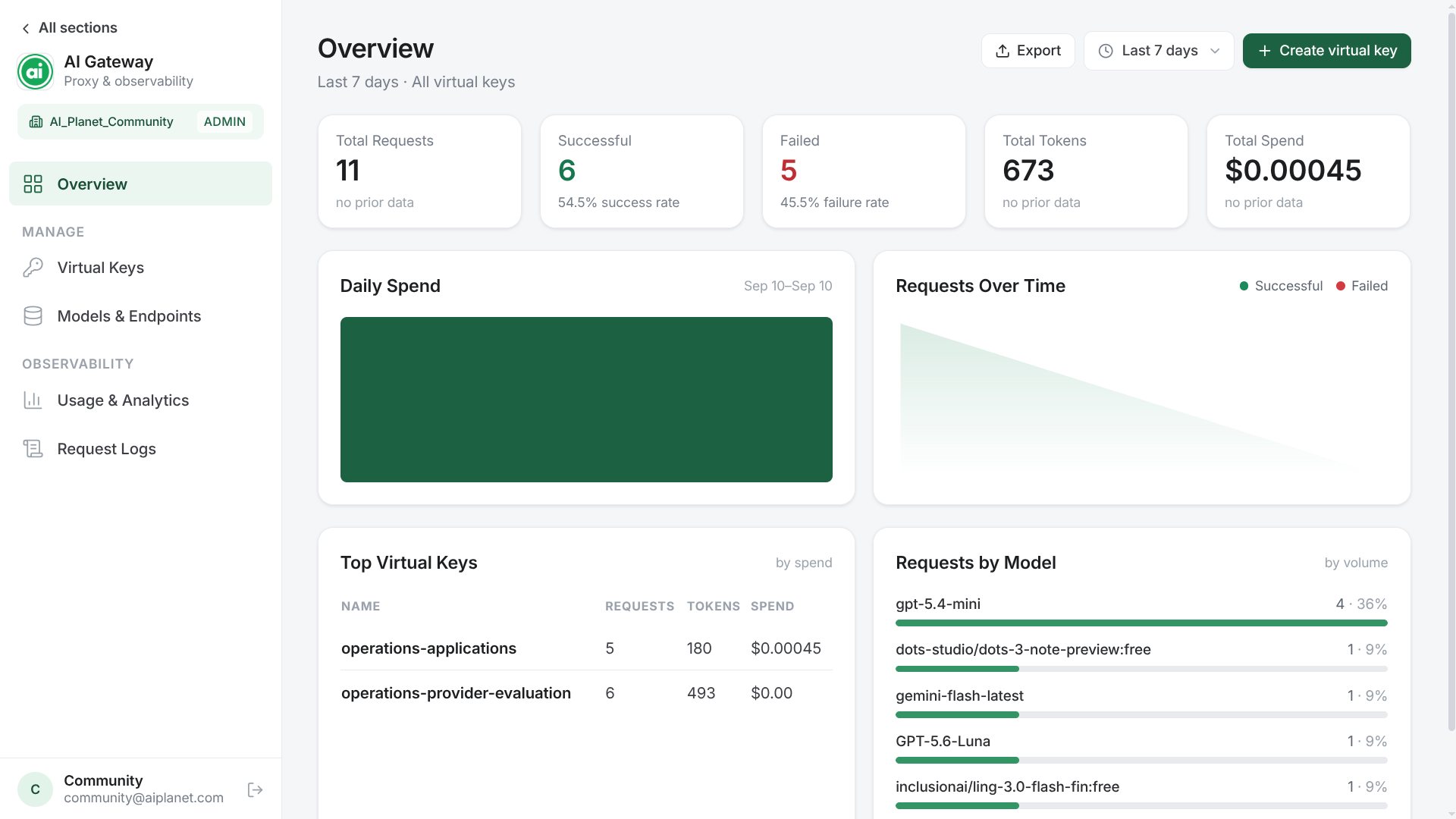
Task: Click the Community avatar circle
Action: [x=35, y=789]
